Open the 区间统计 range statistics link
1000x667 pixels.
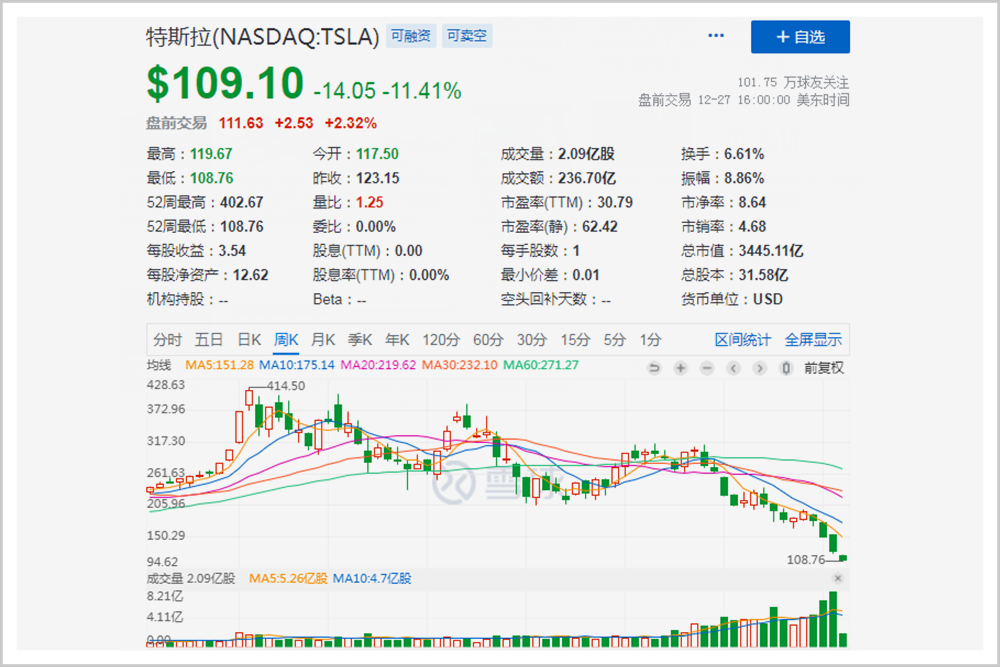click(x=742, y=340)
